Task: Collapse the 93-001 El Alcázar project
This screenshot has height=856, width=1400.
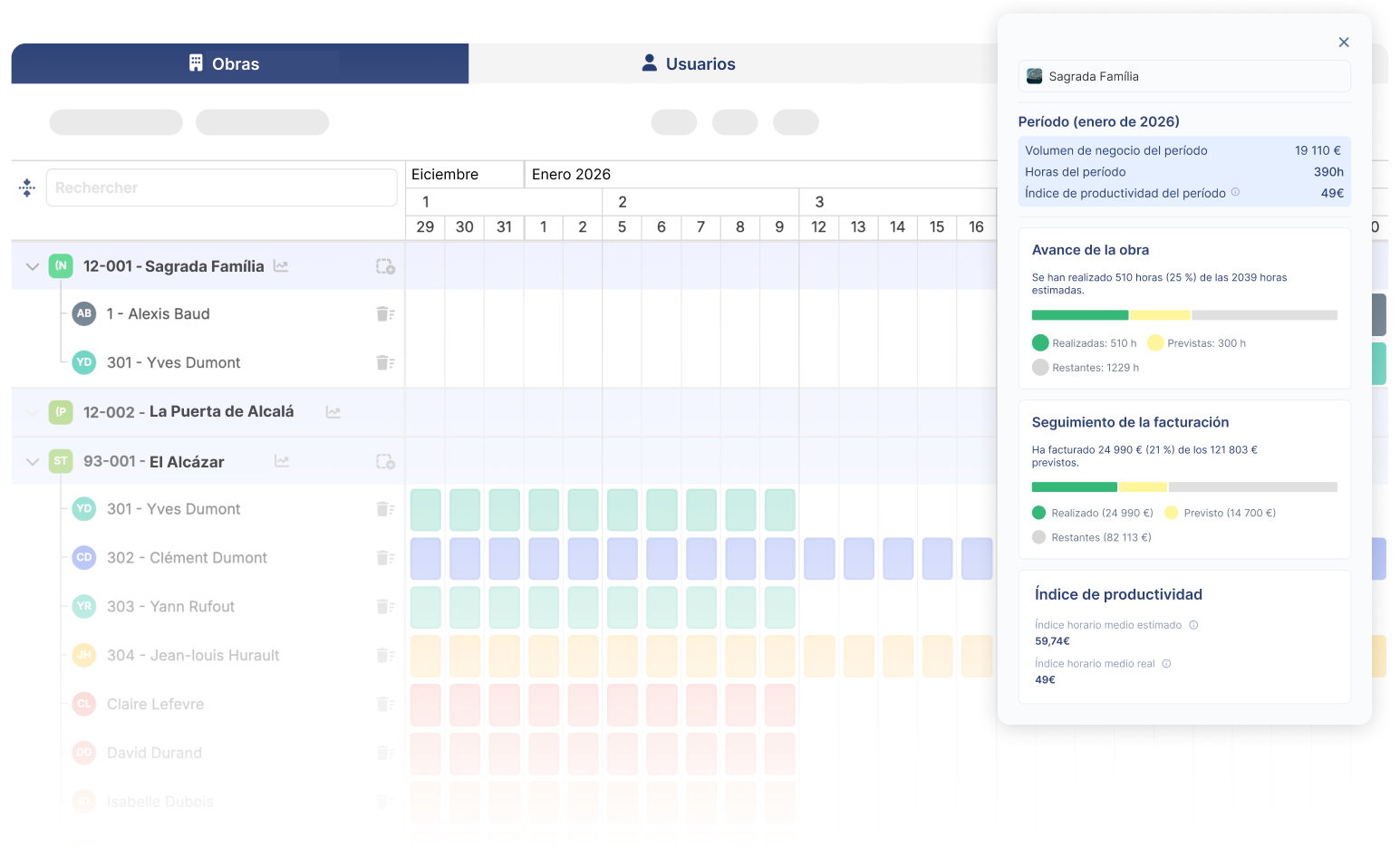Action: [33, 462]
